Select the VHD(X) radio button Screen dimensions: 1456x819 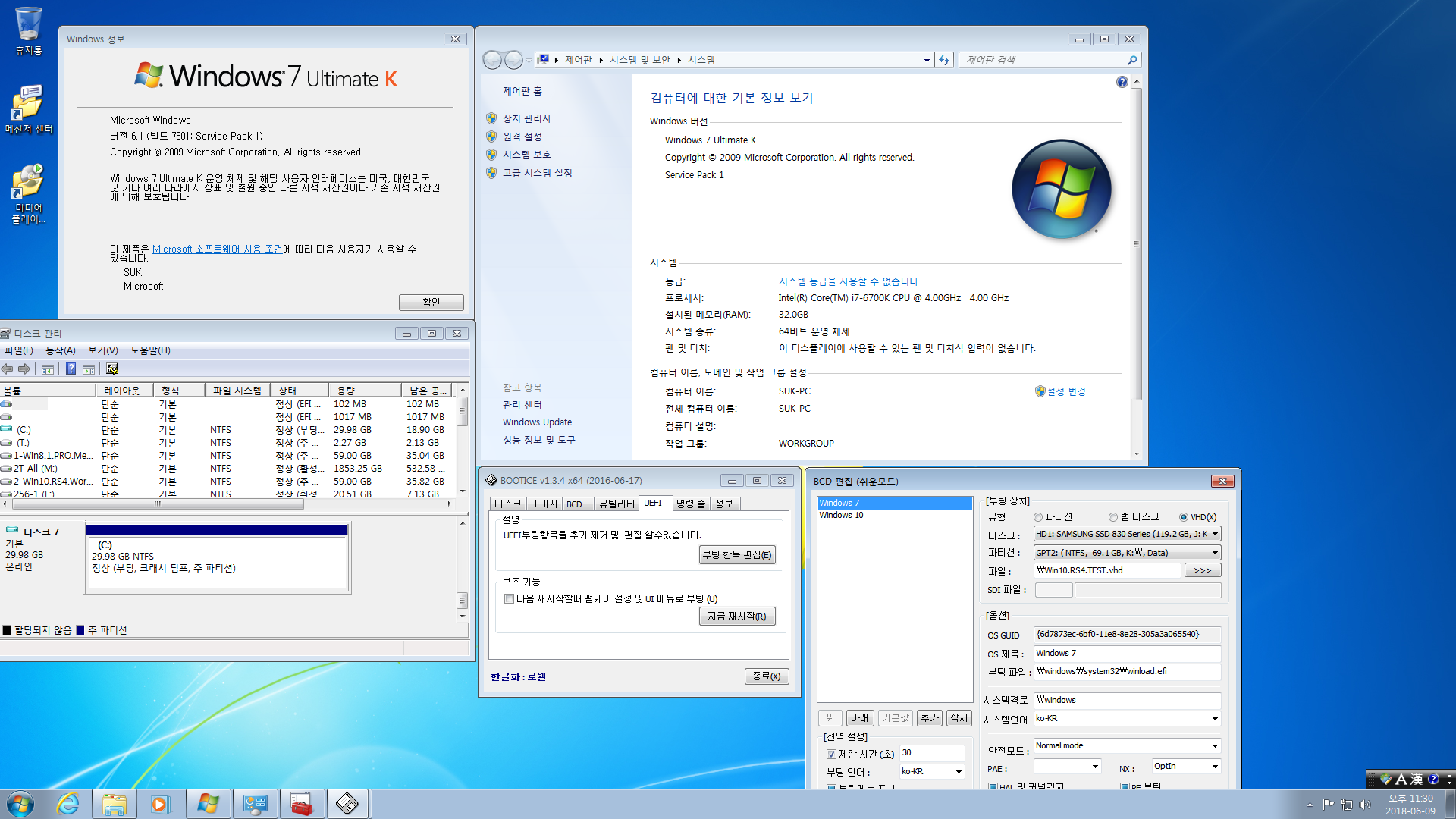click(x=1183, y=517)
